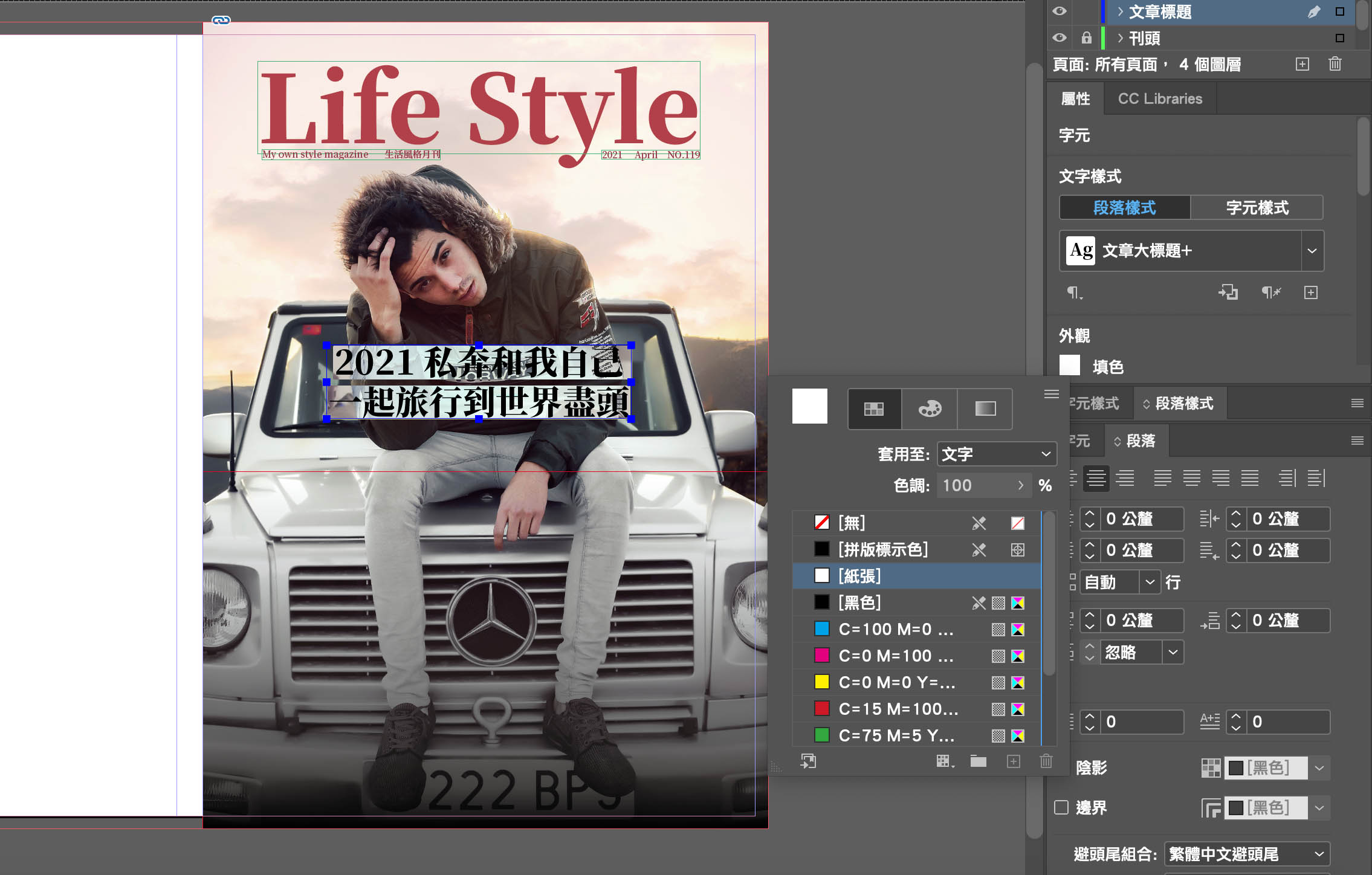Click new color group folder icon
Viewport: 1372px width, 875px height.
978,761
